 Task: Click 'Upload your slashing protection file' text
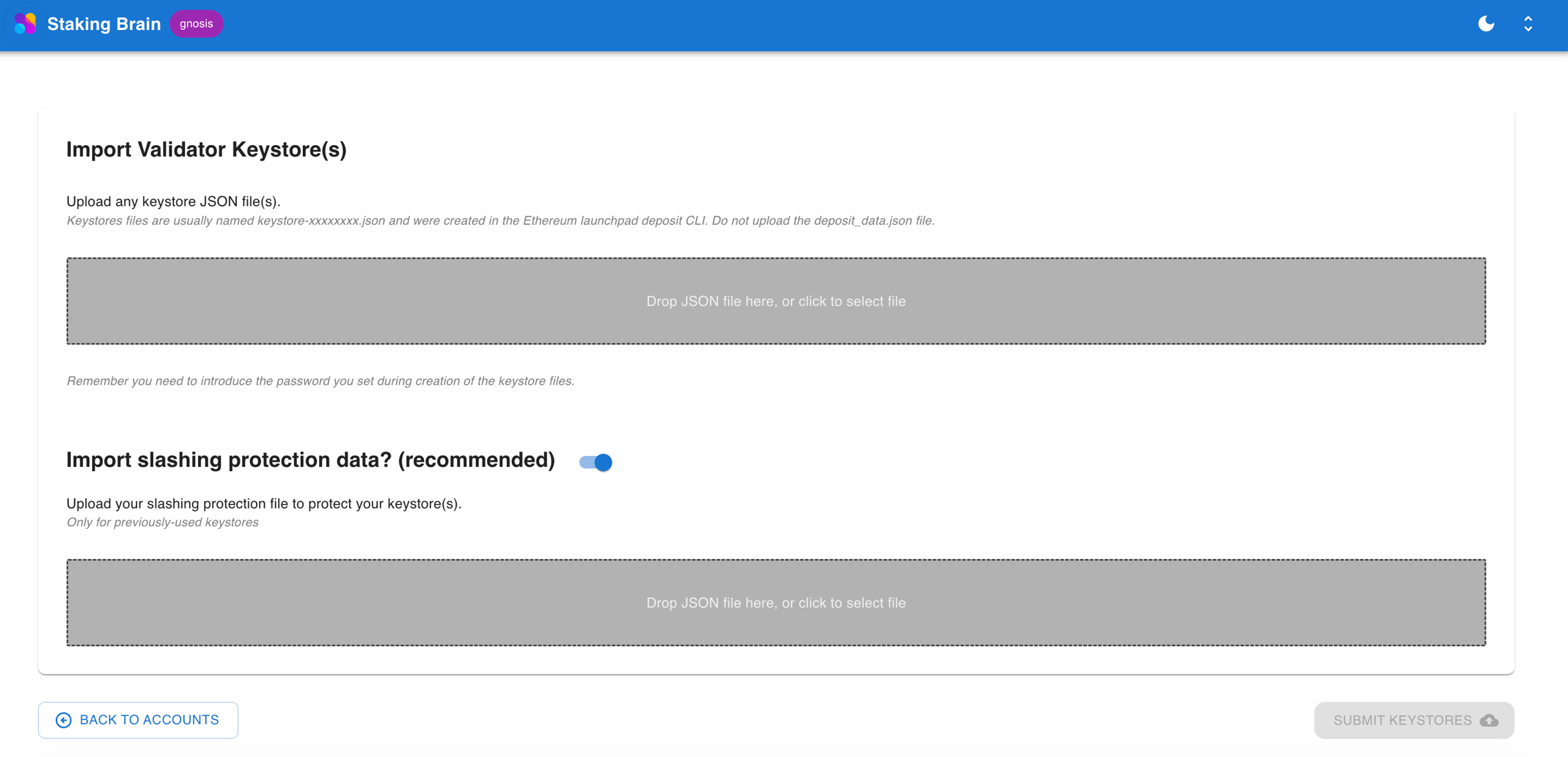pos(264,504)
